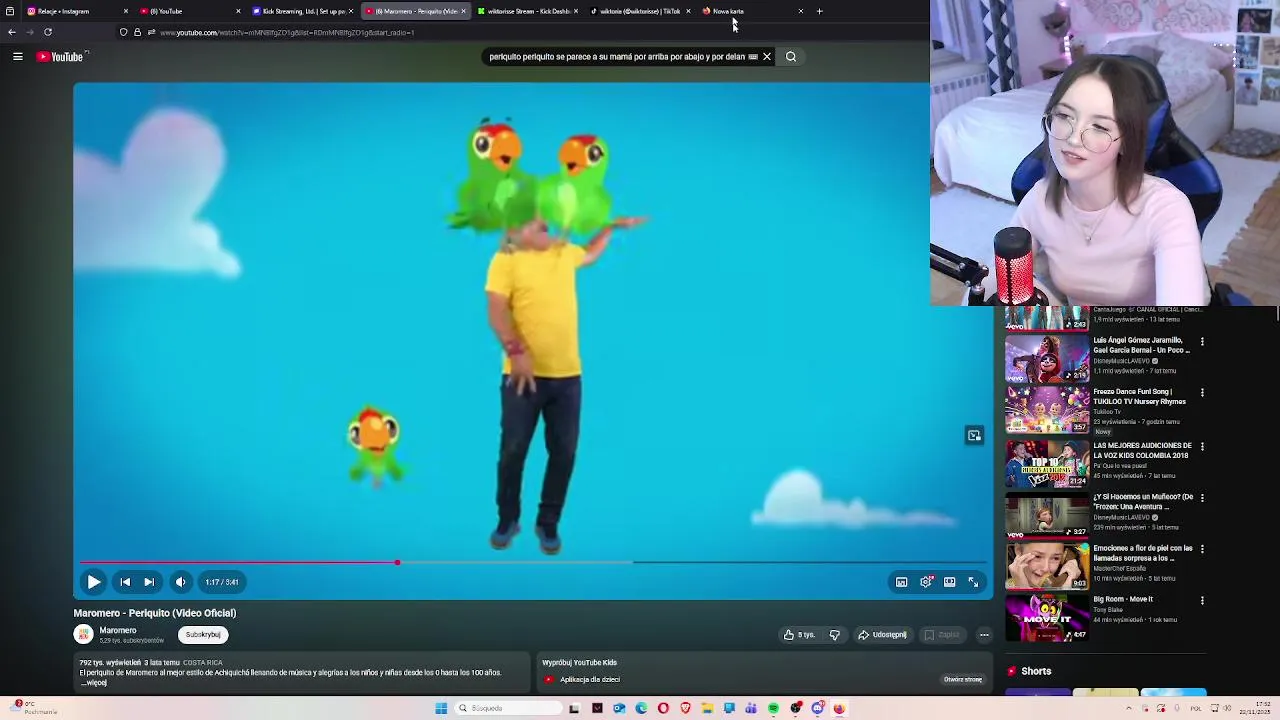Open options for Big Room - Move It
Image resolution: width=1280 pixels, height=720 pixels.
click(x=1202, y=601)
